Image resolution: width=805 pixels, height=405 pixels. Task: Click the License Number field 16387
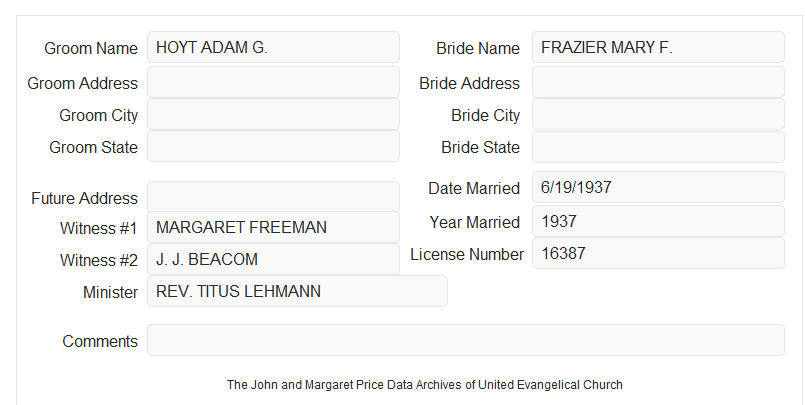tap(658, 253)
